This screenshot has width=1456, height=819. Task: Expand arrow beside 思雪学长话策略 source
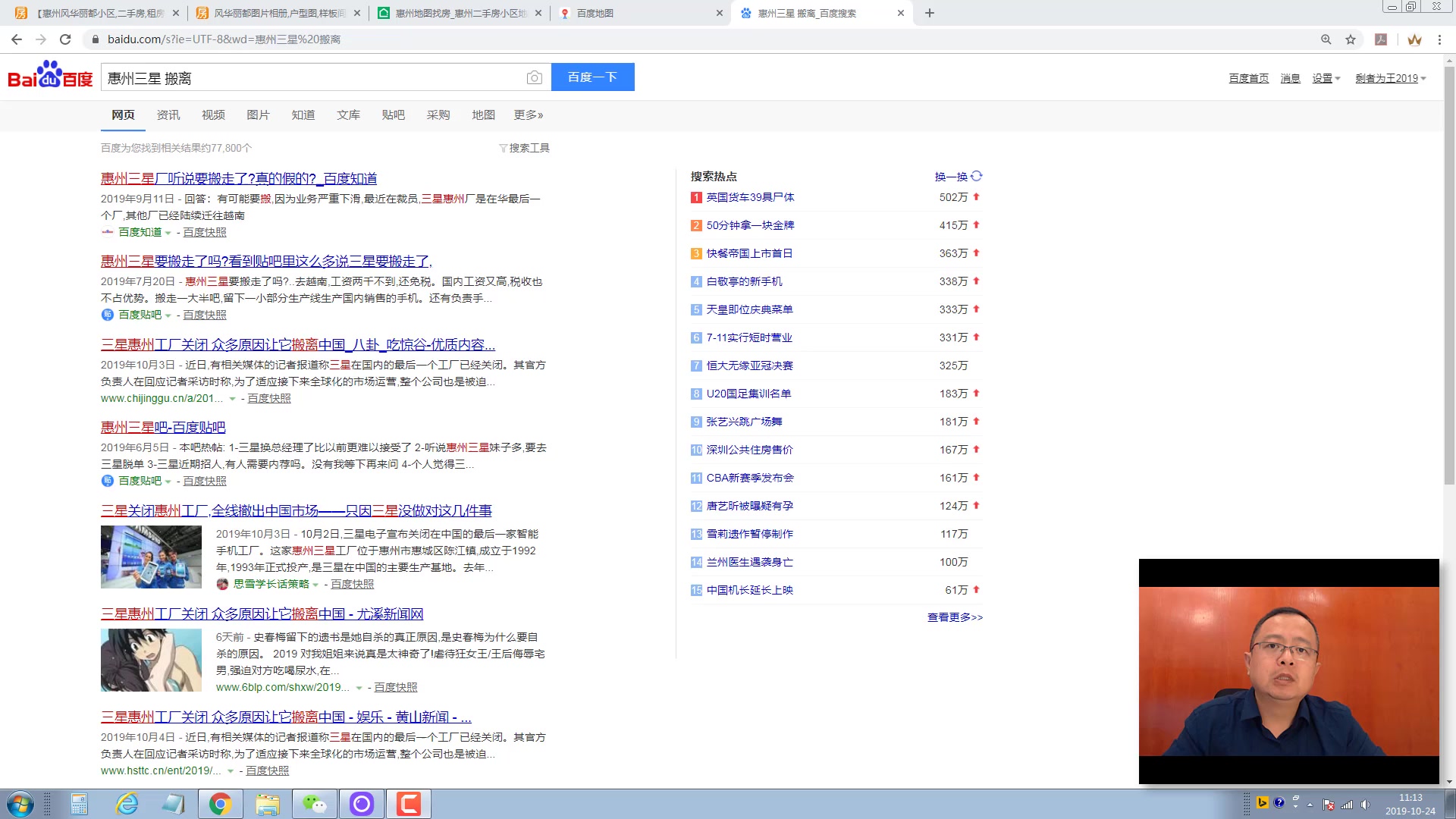pos(315,585)
